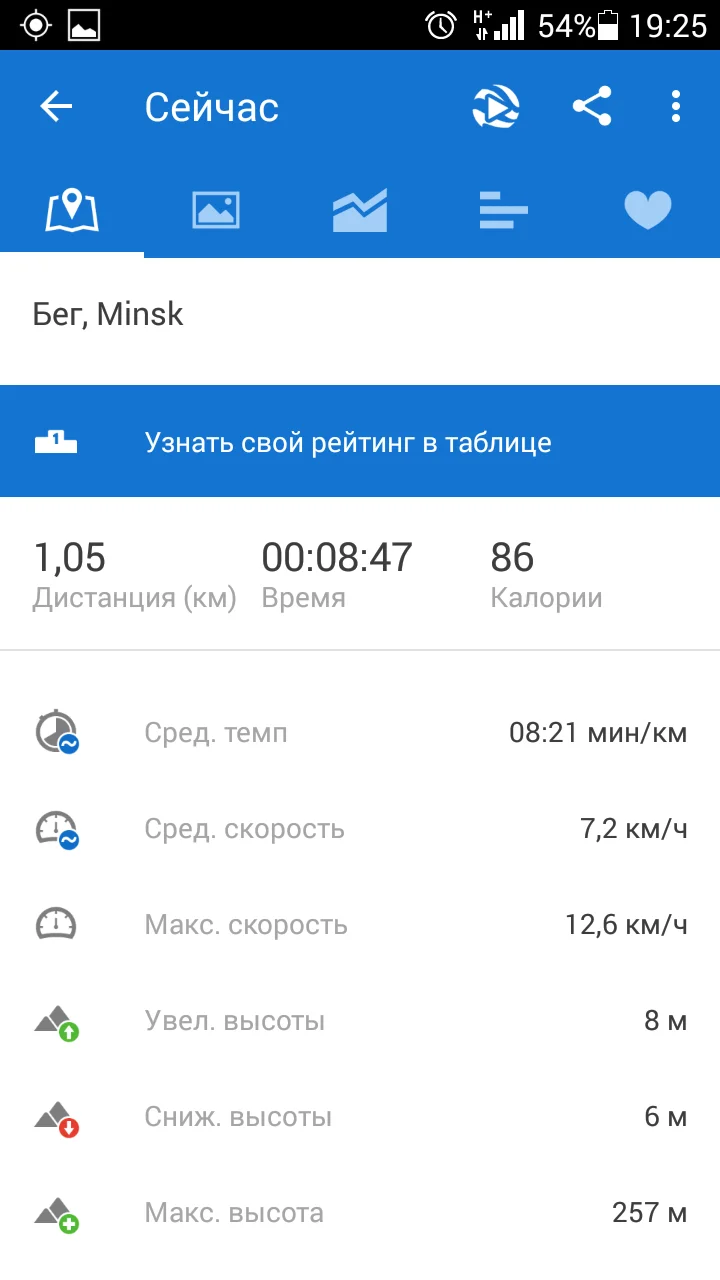Image resolution: width=720 pixels, height=1280 pixels.
Task: Tap the share icon
Action: point(592,106)
